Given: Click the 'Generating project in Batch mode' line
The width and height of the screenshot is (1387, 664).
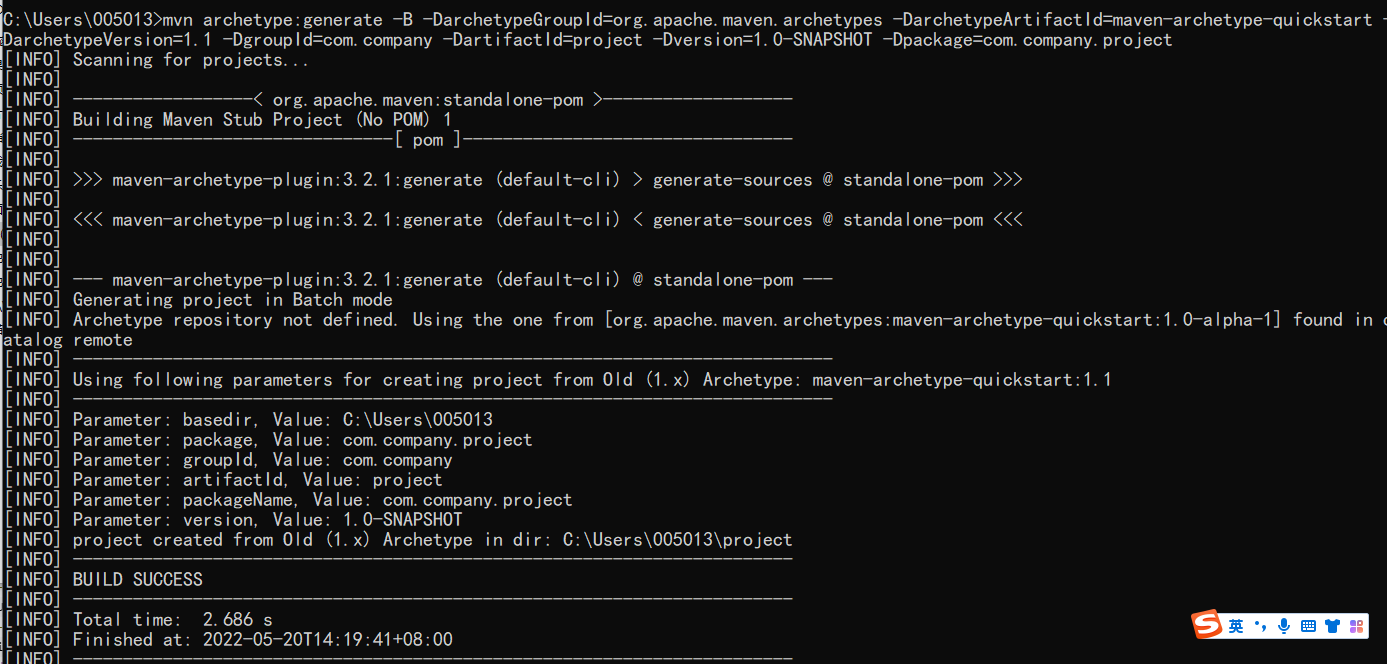Looking at the screenshot, I should pyautogui.click(x=232, y=300).
